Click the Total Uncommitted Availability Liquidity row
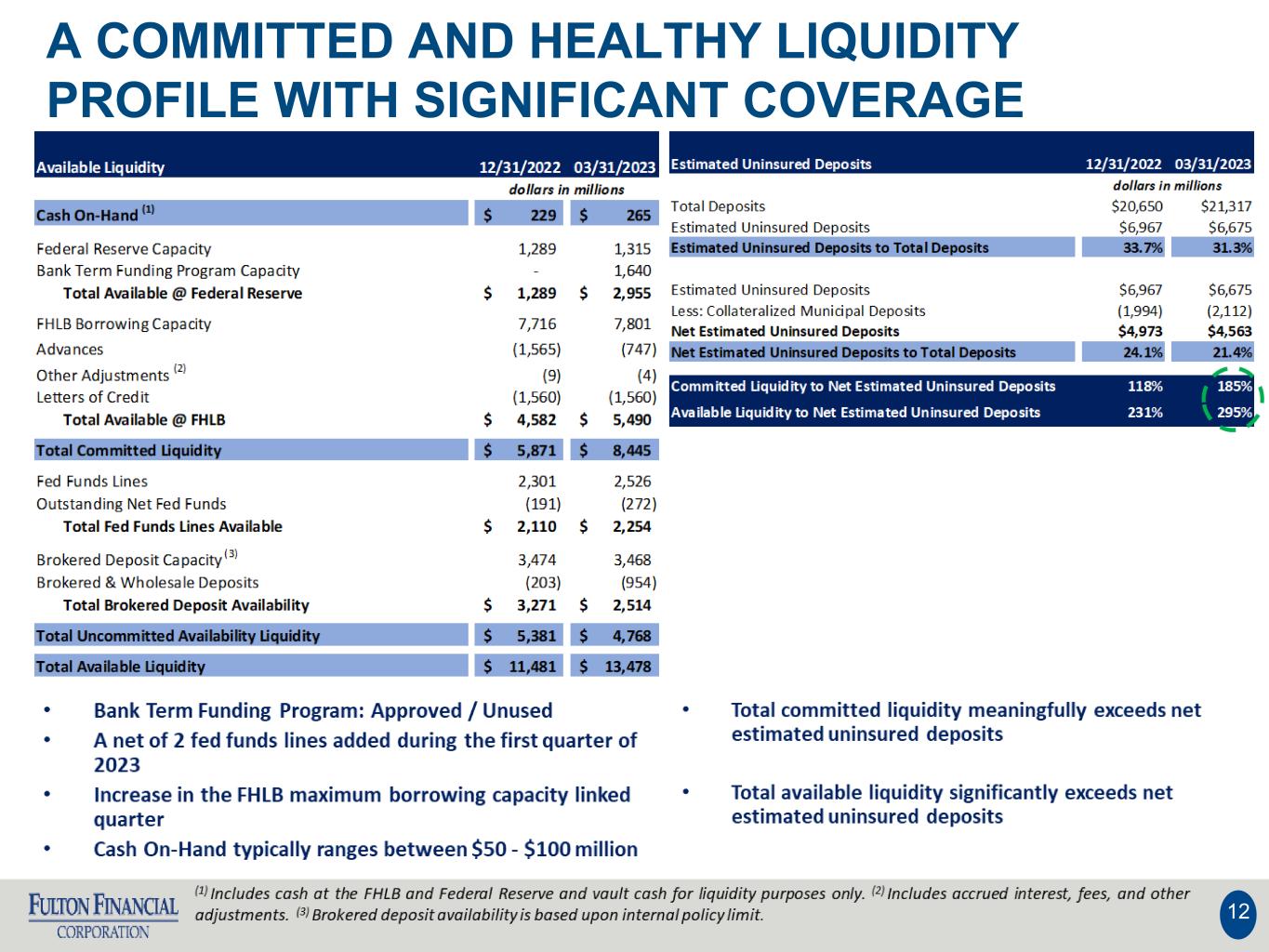Viewport: 1269px width, 952px height. 346,636
